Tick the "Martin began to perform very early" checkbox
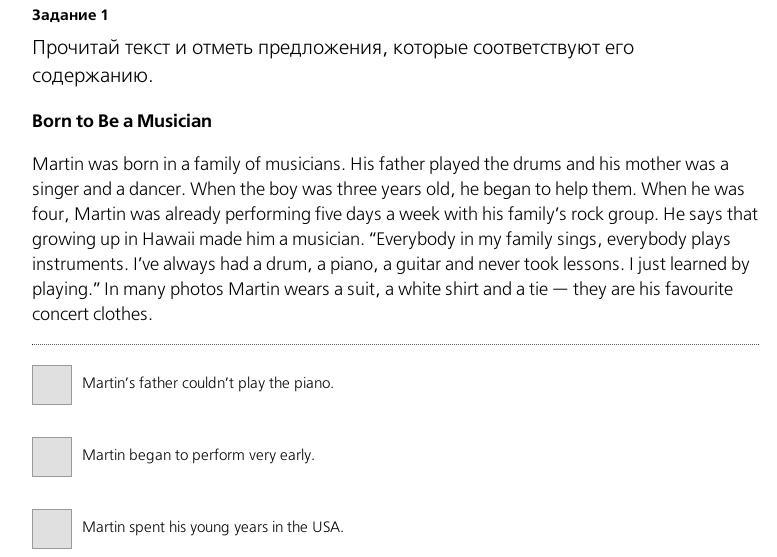The image size is (777, 557). [52, 457]
